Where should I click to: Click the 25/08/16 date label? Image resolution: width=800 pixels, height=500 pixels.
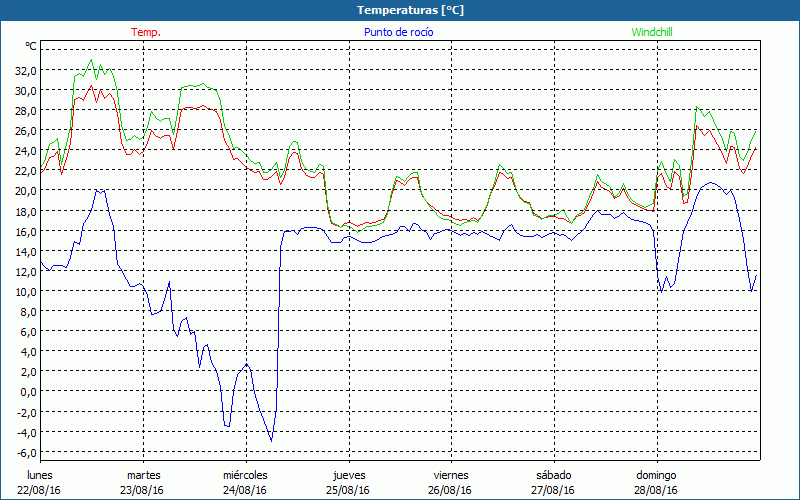tap(348, 490)
